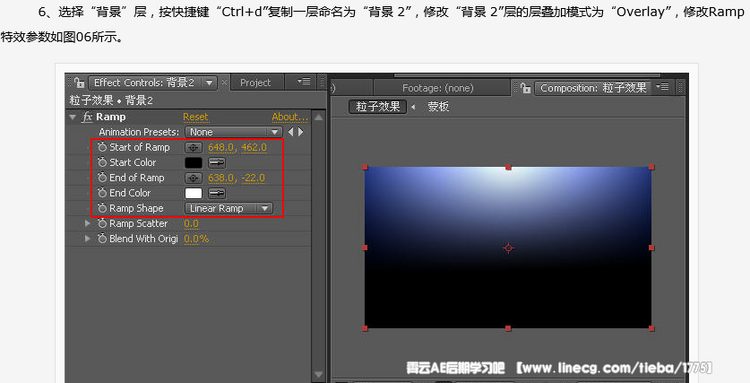Pick End Color with eyedropper
Screen dimensions: 750x383
tap(217, 194)
